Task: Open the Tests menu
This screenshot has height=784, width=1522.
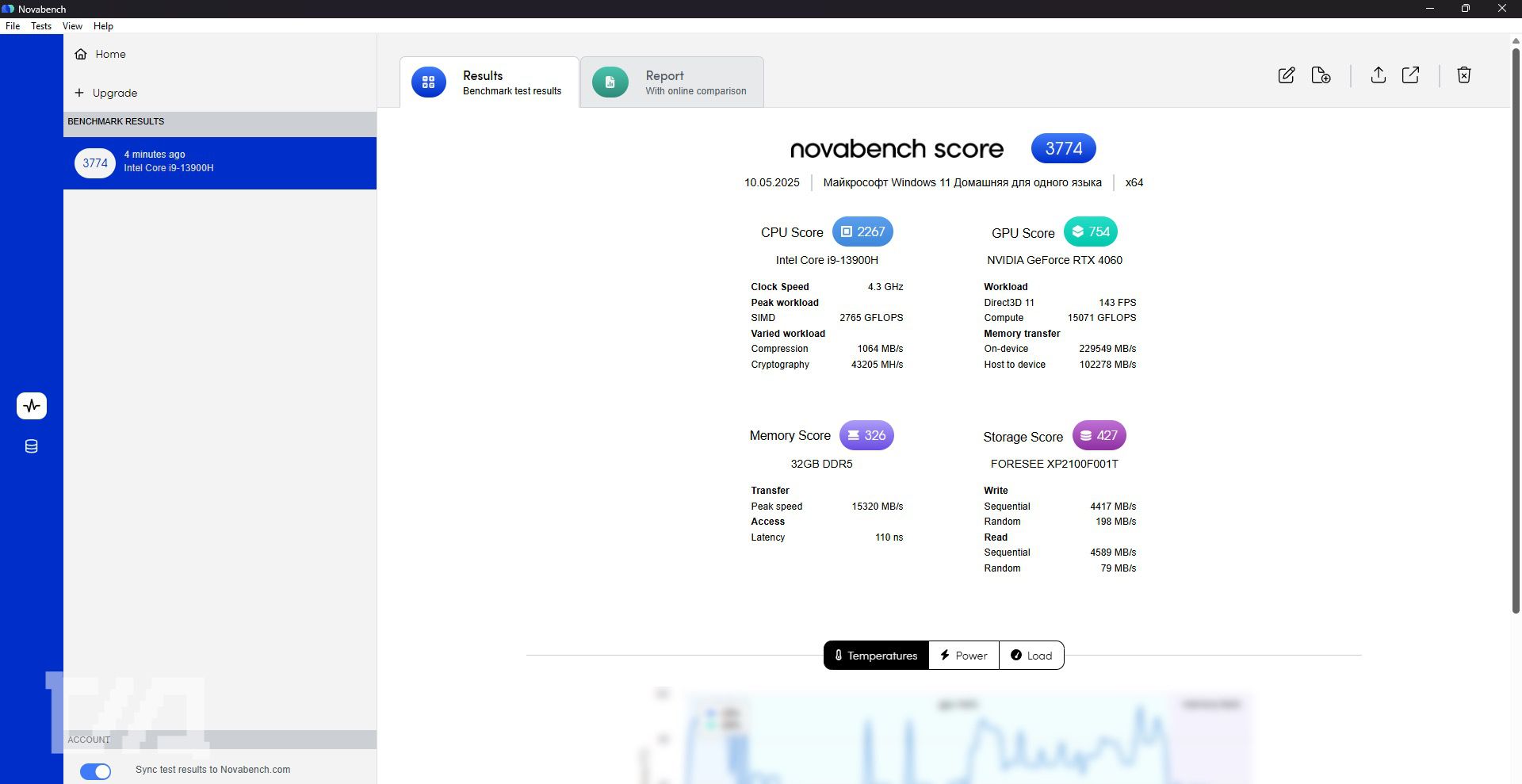Action: coord(41,26)
